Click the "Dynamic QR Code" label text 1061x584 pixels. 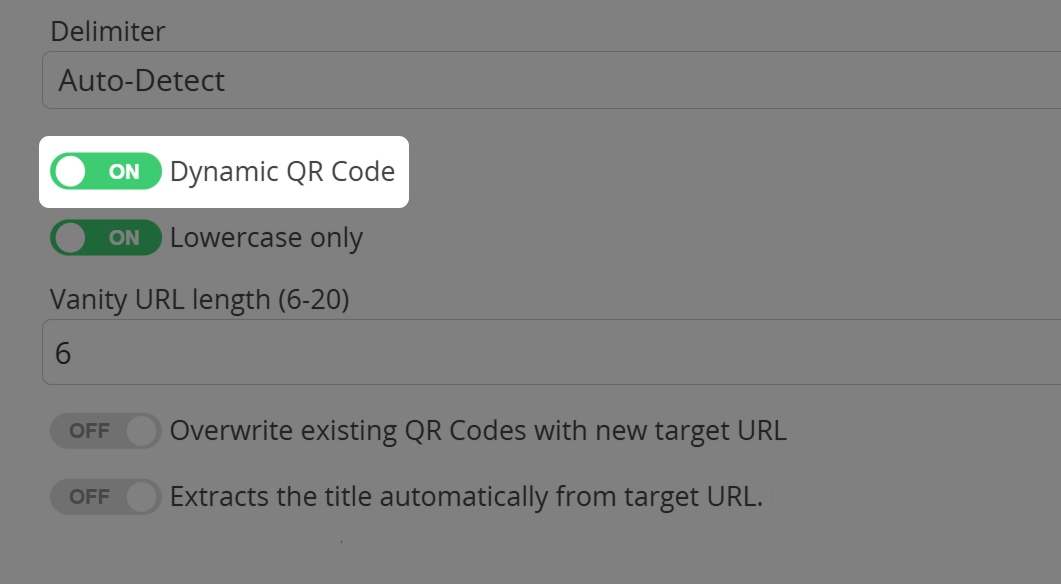(282, 172)
